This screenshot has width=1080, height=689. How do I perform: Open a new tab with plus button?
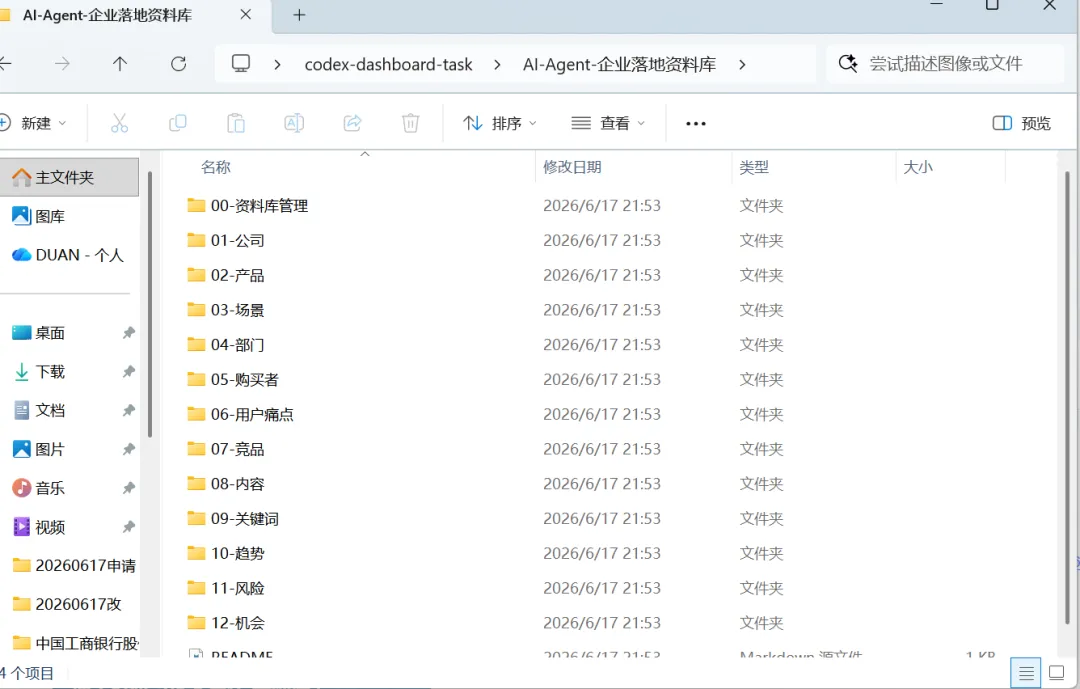pos(299,15)
